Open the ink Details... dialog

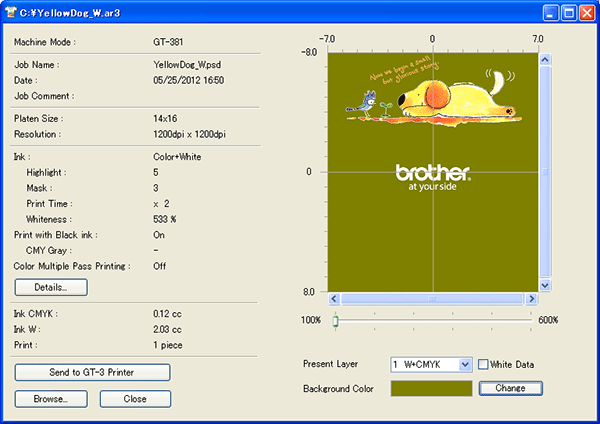tap(51, 287)
